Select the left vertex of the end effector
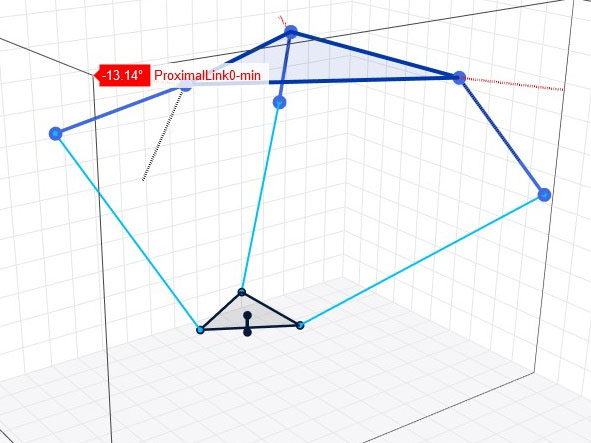The height and width of the screenshot is (443, 591). 201,330
